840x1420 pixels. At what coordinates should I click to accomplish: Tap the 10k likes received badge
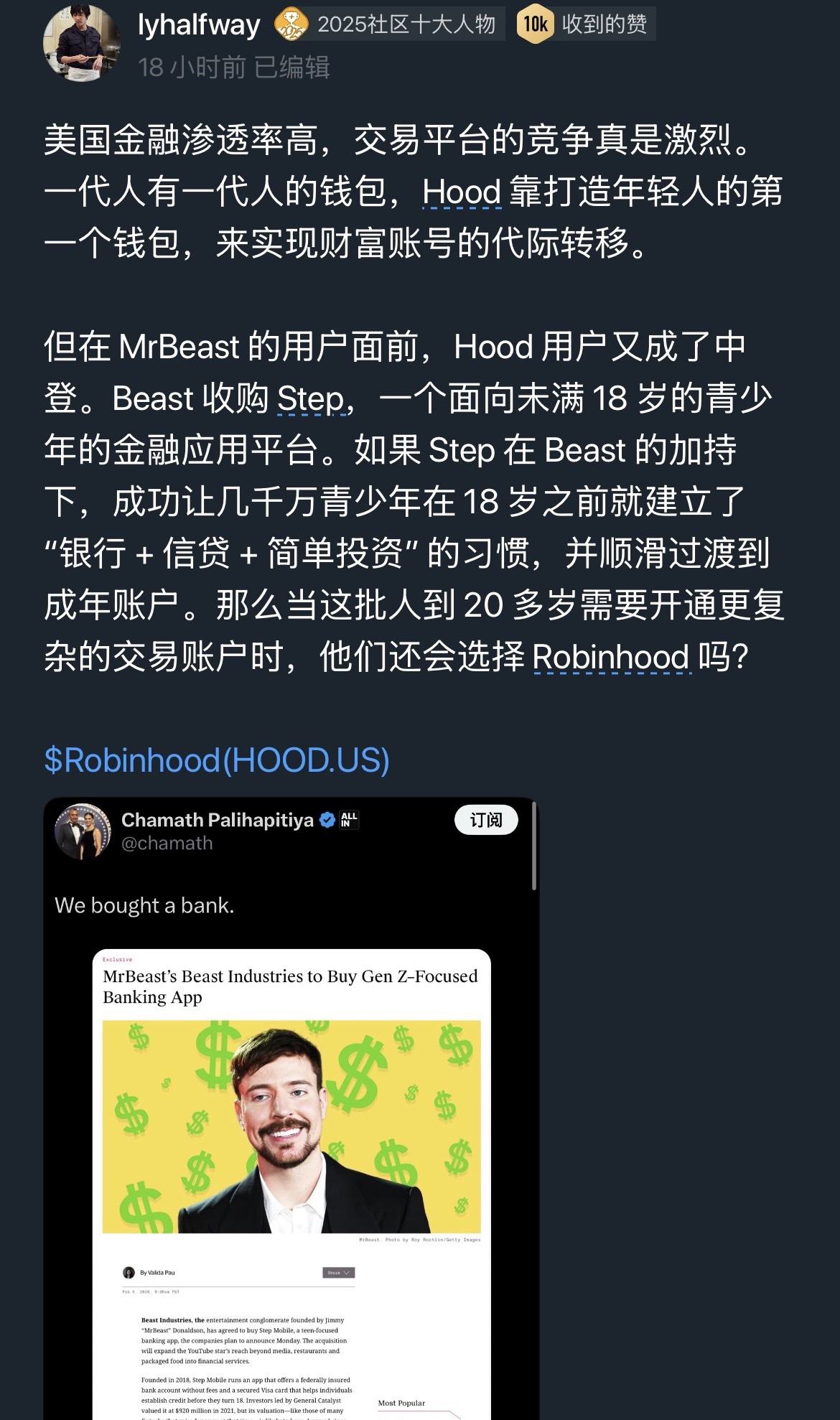click(x=535, y=24)
